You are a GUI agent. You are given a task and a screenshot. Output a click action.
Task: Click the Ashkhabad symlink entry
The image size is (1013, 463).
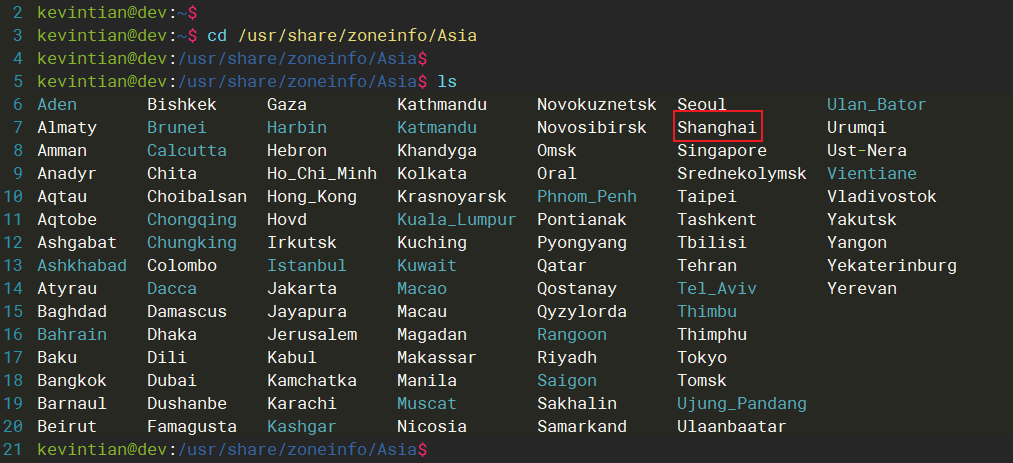point(82,265)
